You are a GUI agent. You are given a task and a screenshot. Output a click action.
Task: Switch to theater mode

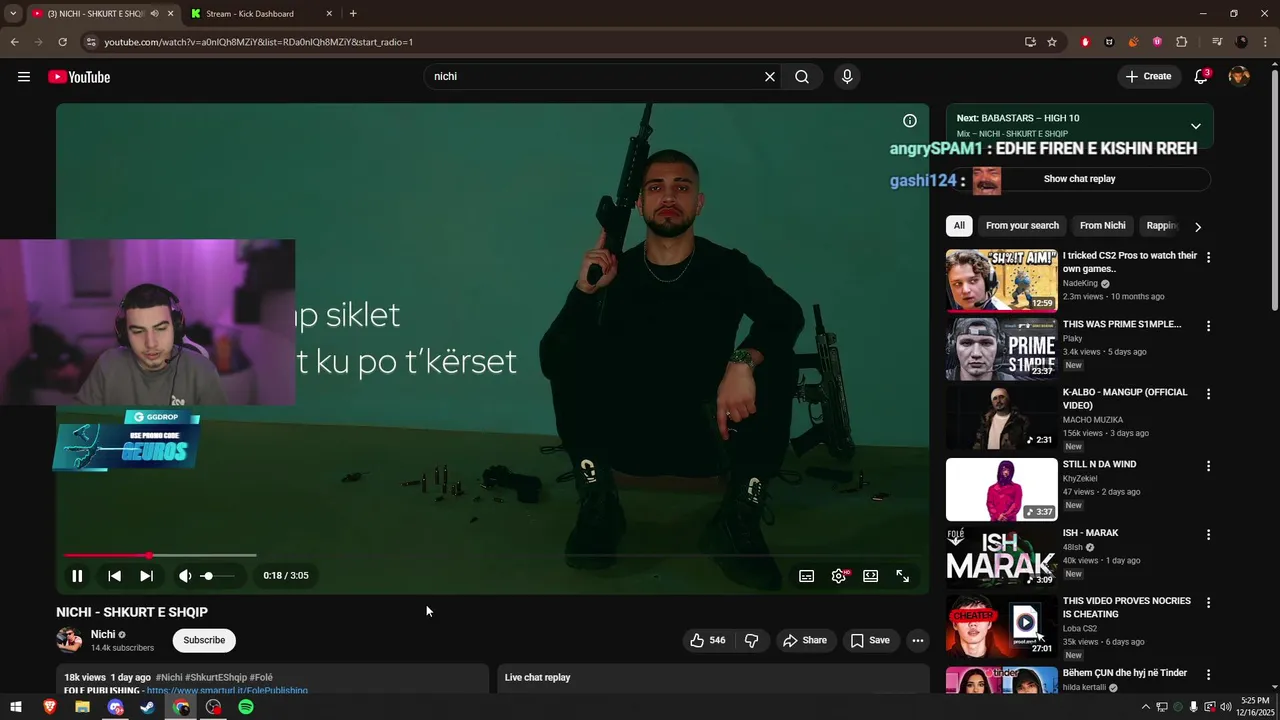click(871, 576)
